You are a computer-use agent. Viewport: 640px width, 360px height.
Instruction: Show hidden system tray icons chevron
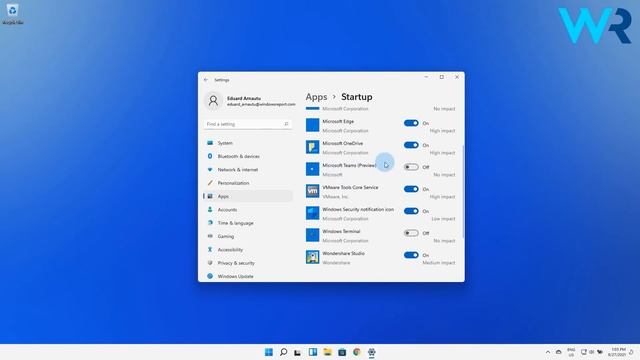click(548, 352)
